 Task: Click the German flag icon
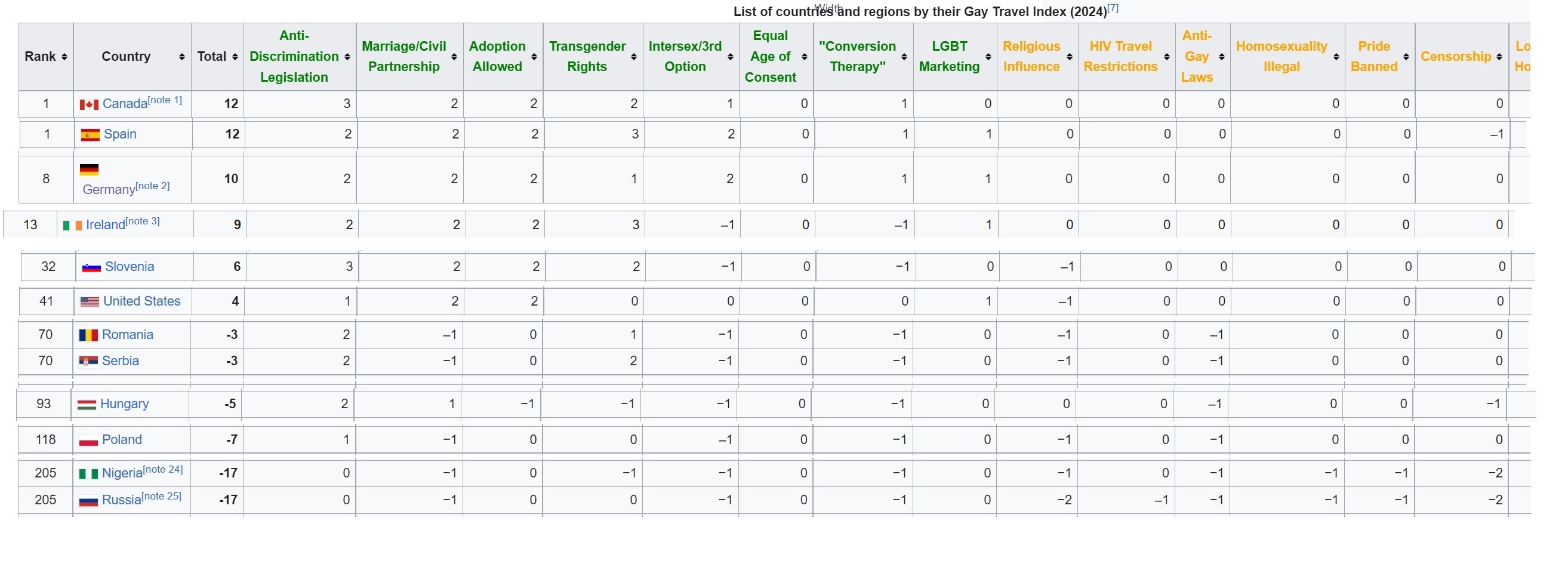pyautogui.click(x=89, y=169)
